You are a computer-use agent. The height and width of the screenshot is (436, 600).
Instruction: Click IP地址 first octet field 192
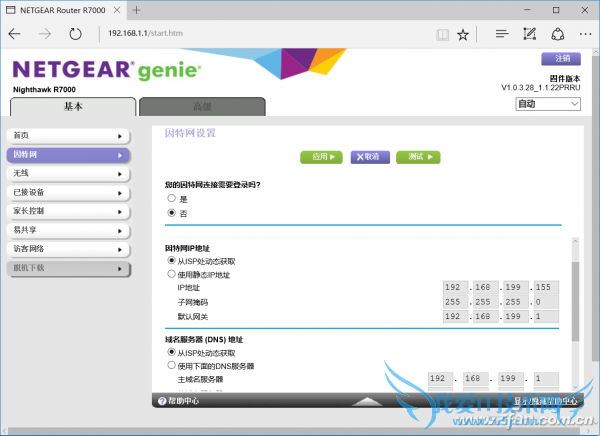455,287
